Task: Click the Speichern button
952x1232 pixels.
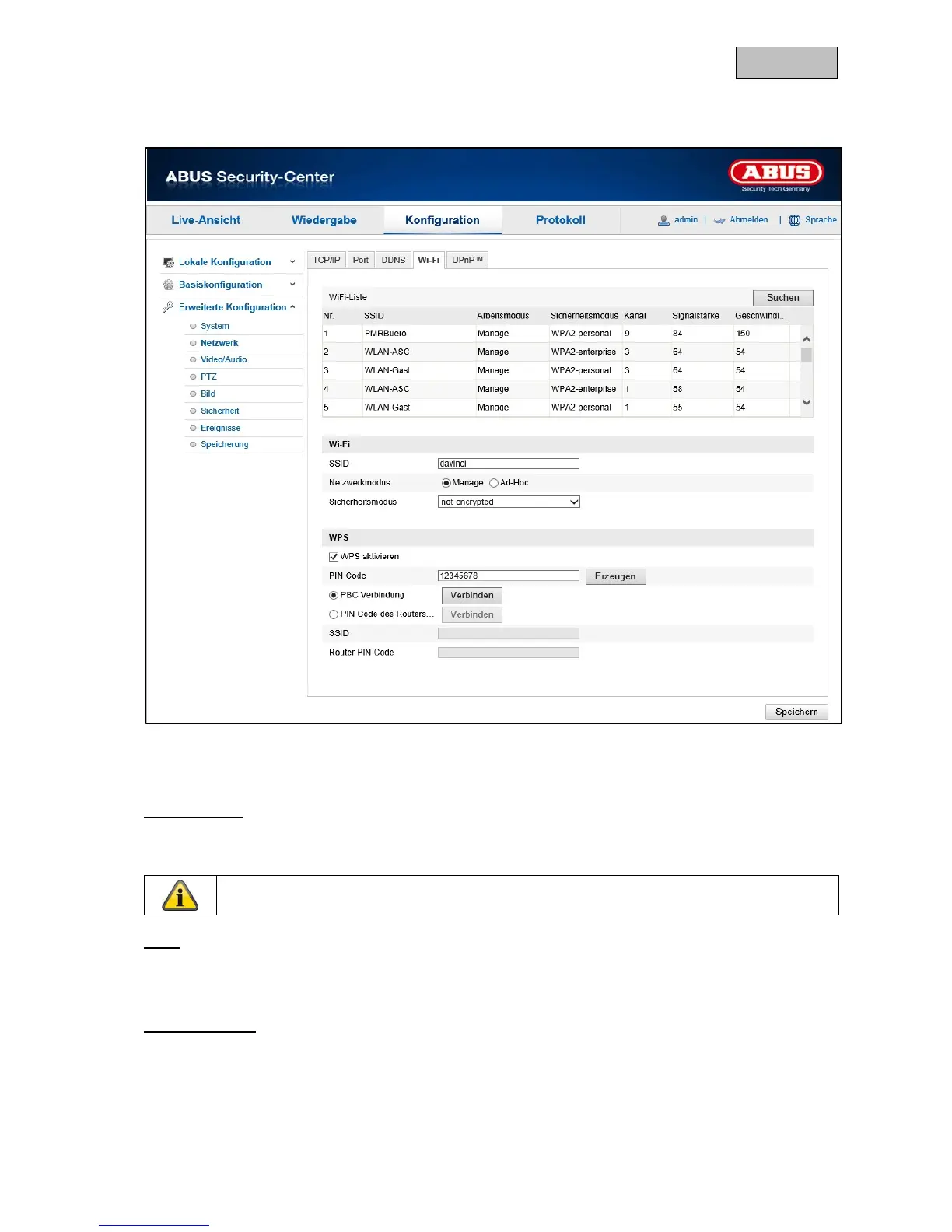Action: (x=796, y=712)
